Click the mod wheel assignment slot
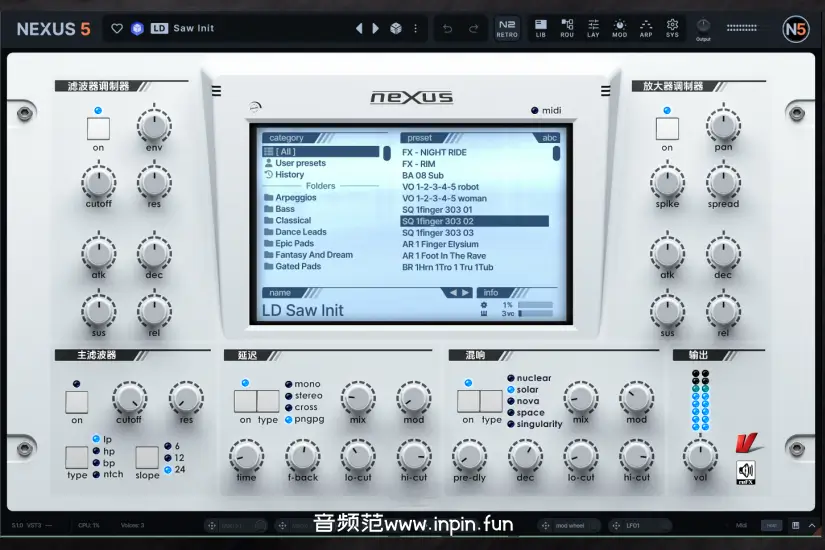 [570, 525]
